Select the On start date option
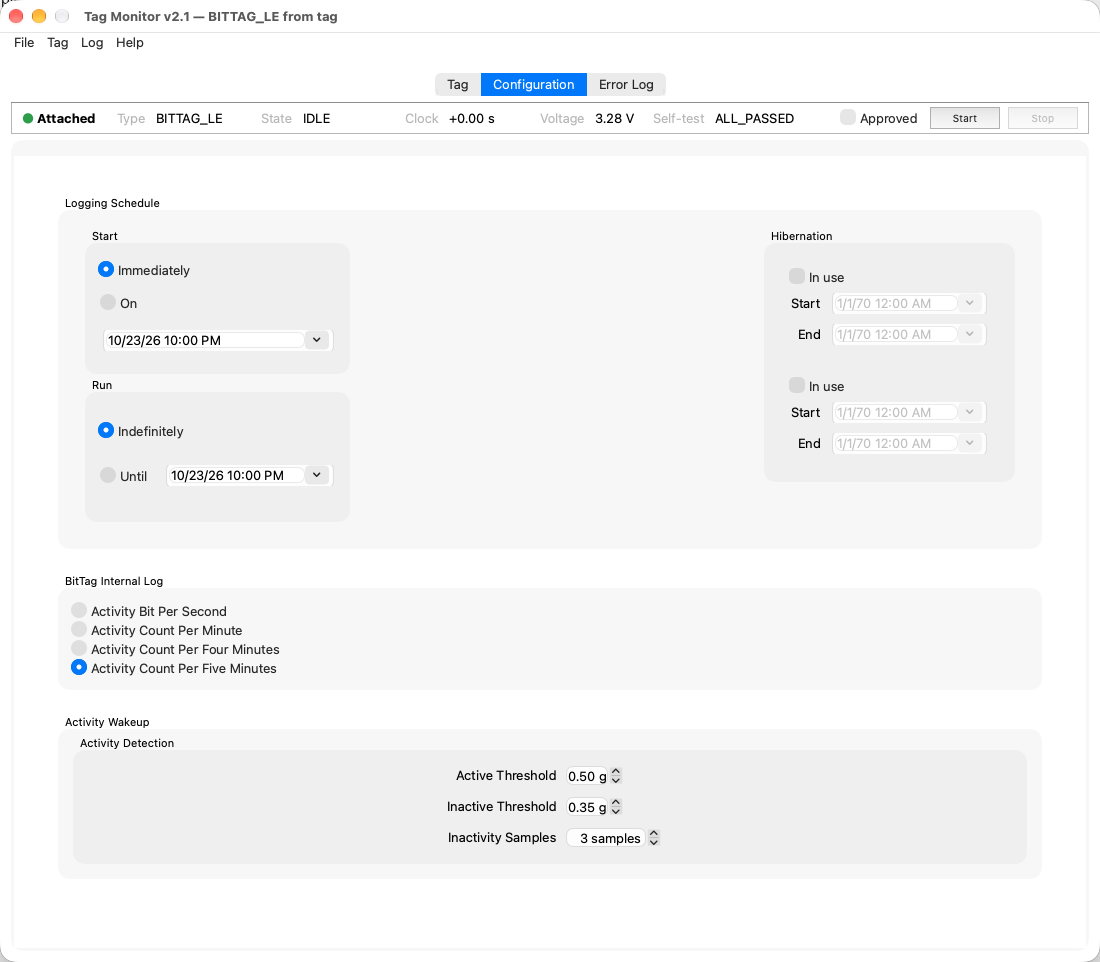Image resolution: width=1100 pixels, height=962 pixels. click(107, 302)
